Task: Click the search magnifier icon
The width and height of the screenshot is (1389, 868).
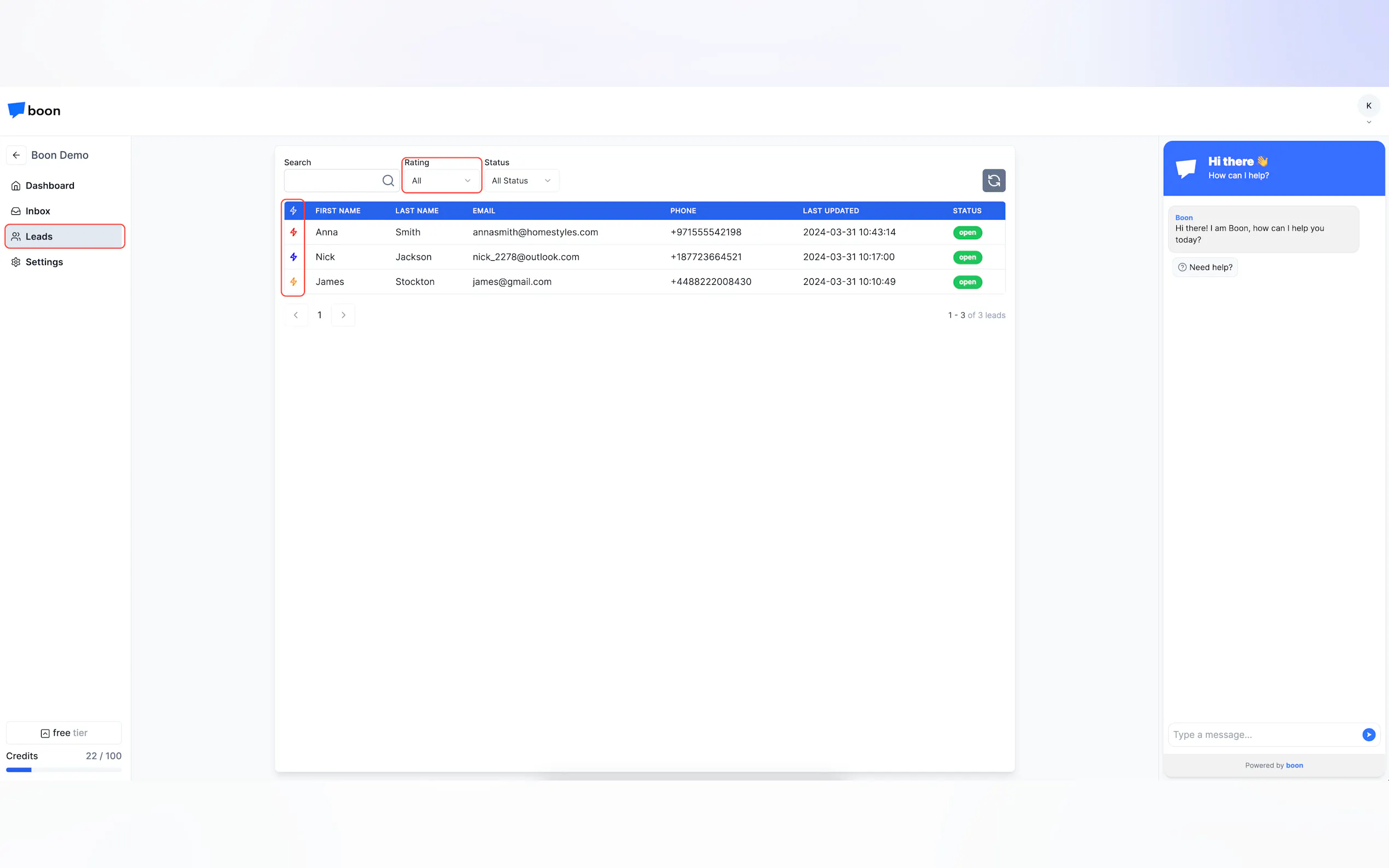Action: point(388,180)
